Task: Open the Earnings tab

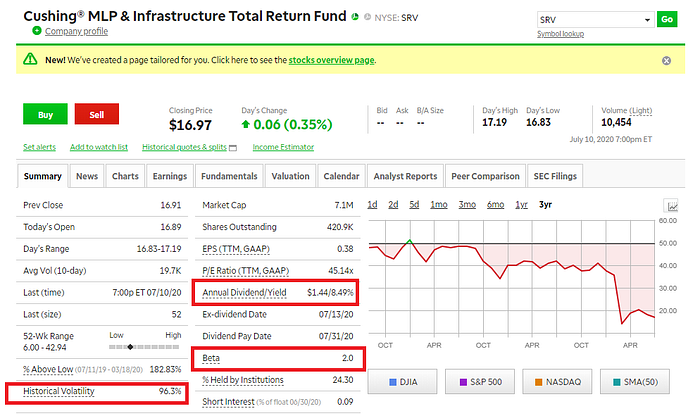Action: coord(170,176)
